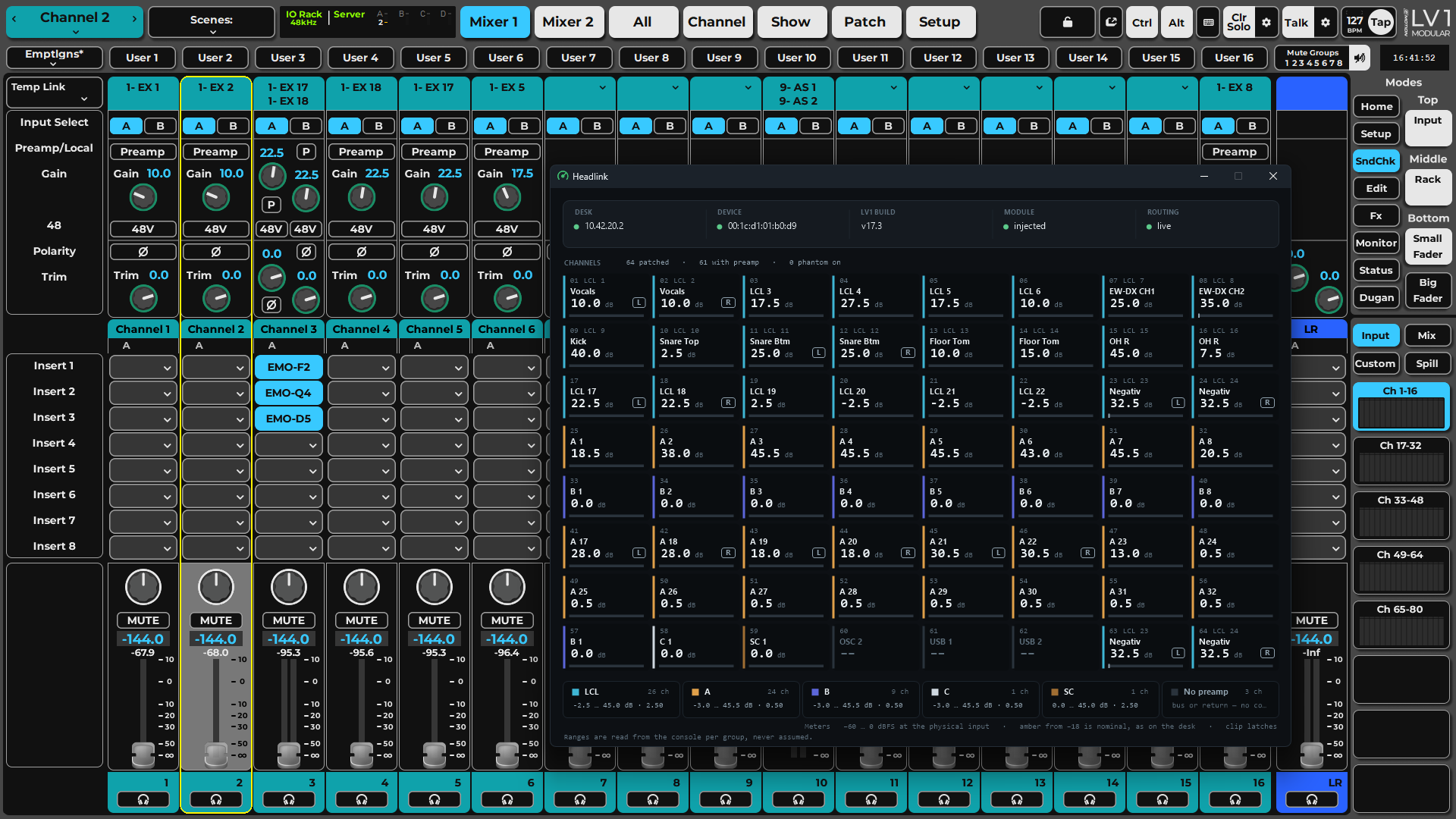Viewport: 1456px width, 819px height.
Task: Select the Ch 17-32 layer thumbnail
Action: pyautogui.click(x=1401, y=461)
